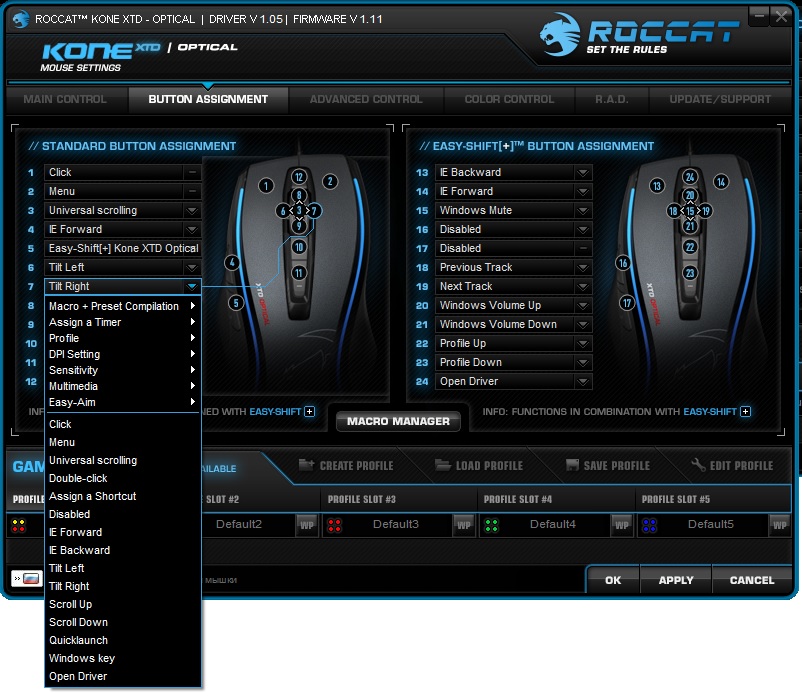Switch to the Advanced Control tab
802x699 pixels.
(x=366, y=99)
